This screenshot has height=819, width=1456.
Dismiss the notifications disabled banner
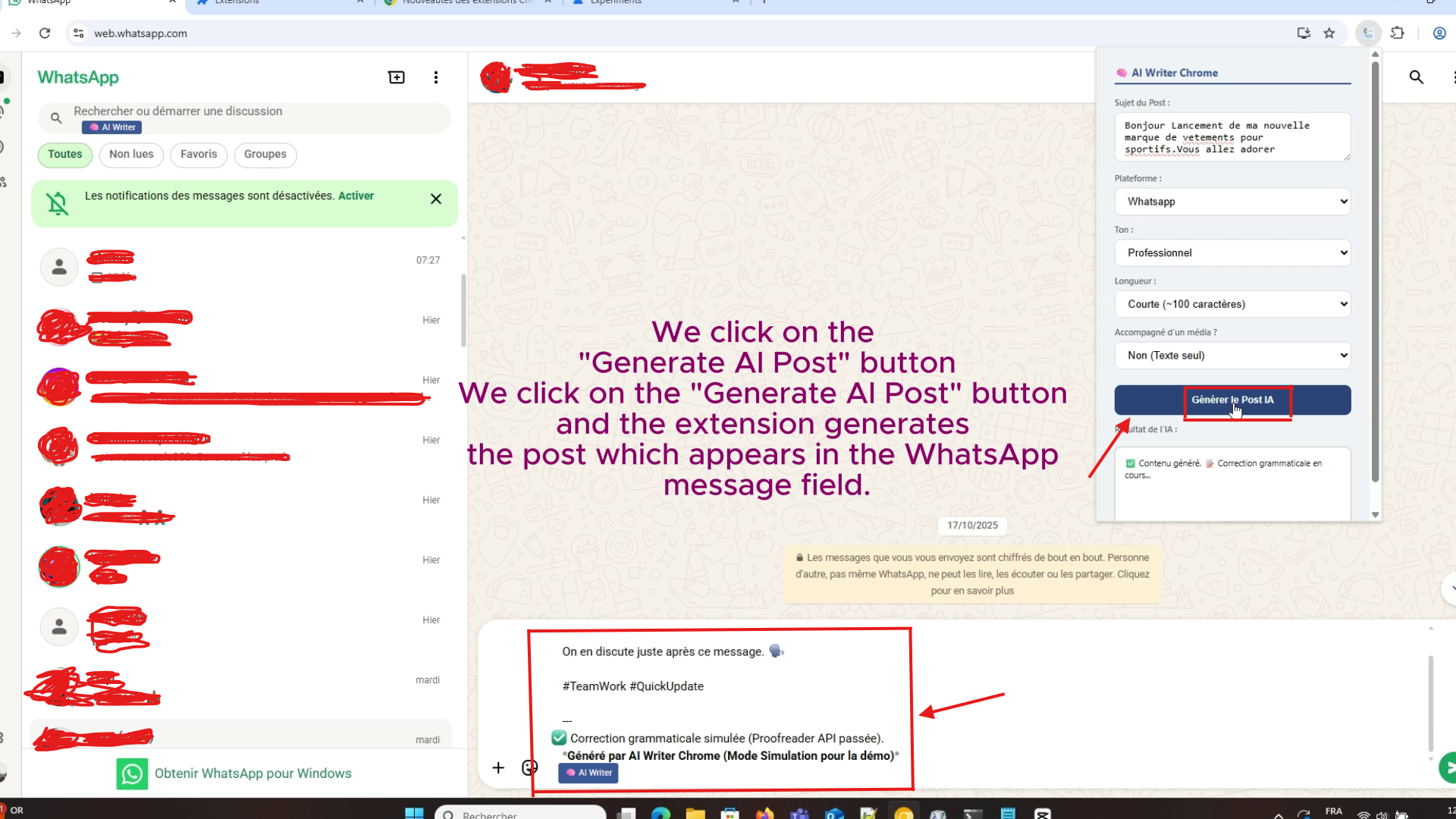[435, 199]
